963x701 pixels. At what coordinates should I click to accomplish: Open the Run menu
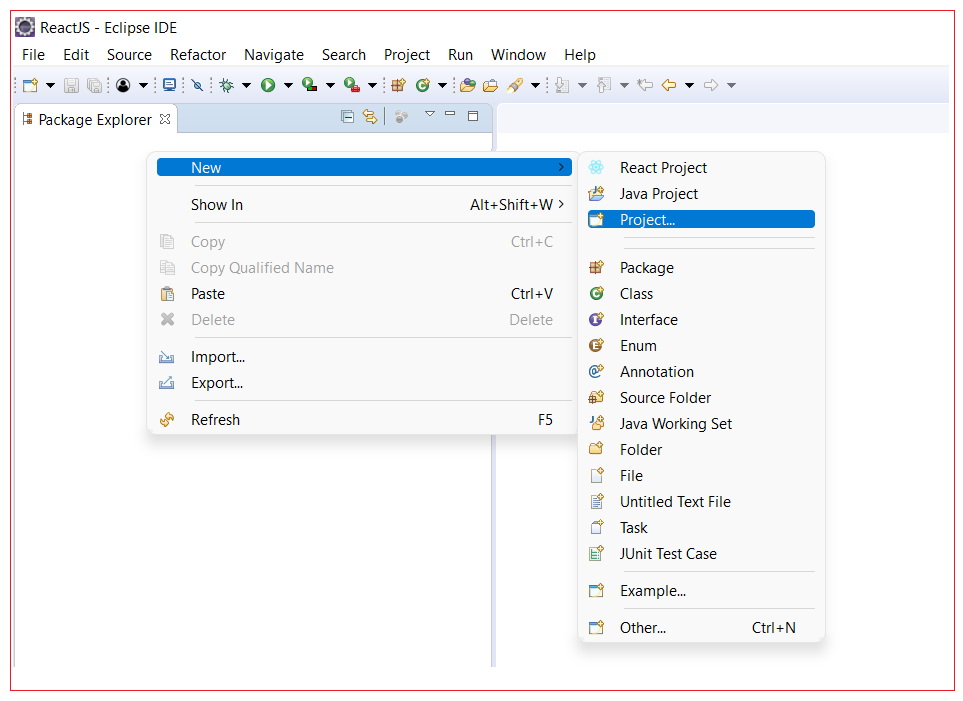[461, 55]
